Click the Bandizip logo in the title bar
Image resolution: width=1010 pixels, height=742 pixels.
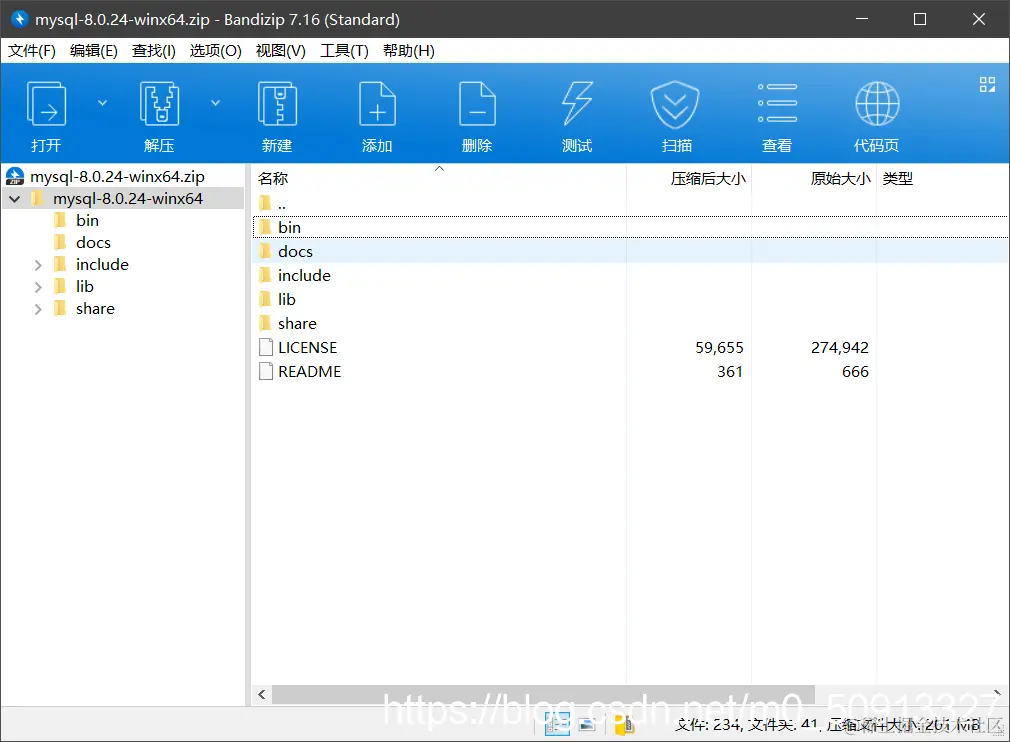pos(20,19)
